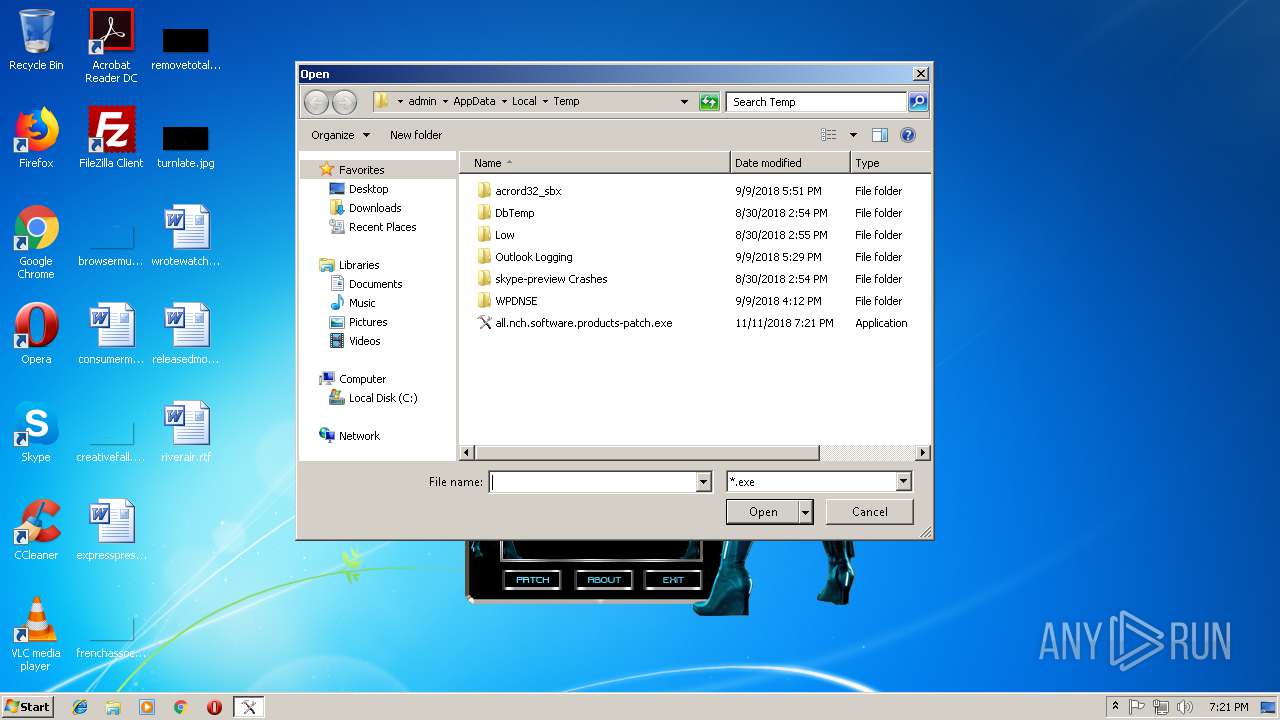
Task: Expand the view options dropdown arrow
Action: (x=853, y=135)
